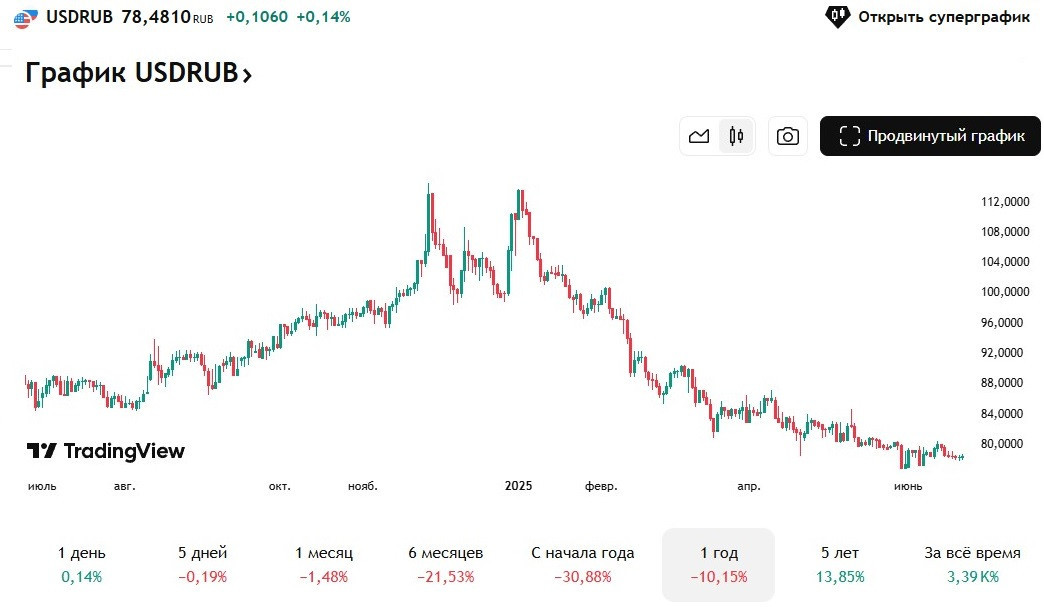
Task: Select candlestick chart style icon
Action: point(737,137)
